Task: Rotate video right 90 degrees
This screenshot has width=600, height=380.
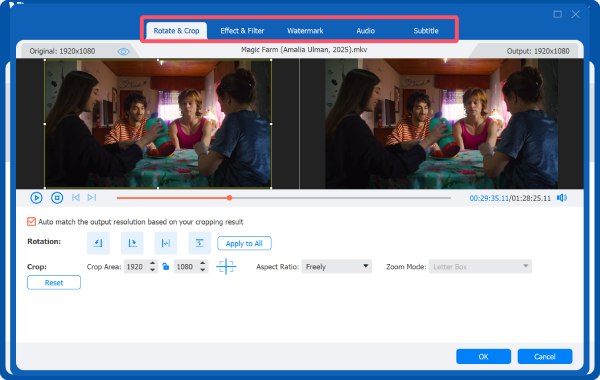Action: pos(132,243)
